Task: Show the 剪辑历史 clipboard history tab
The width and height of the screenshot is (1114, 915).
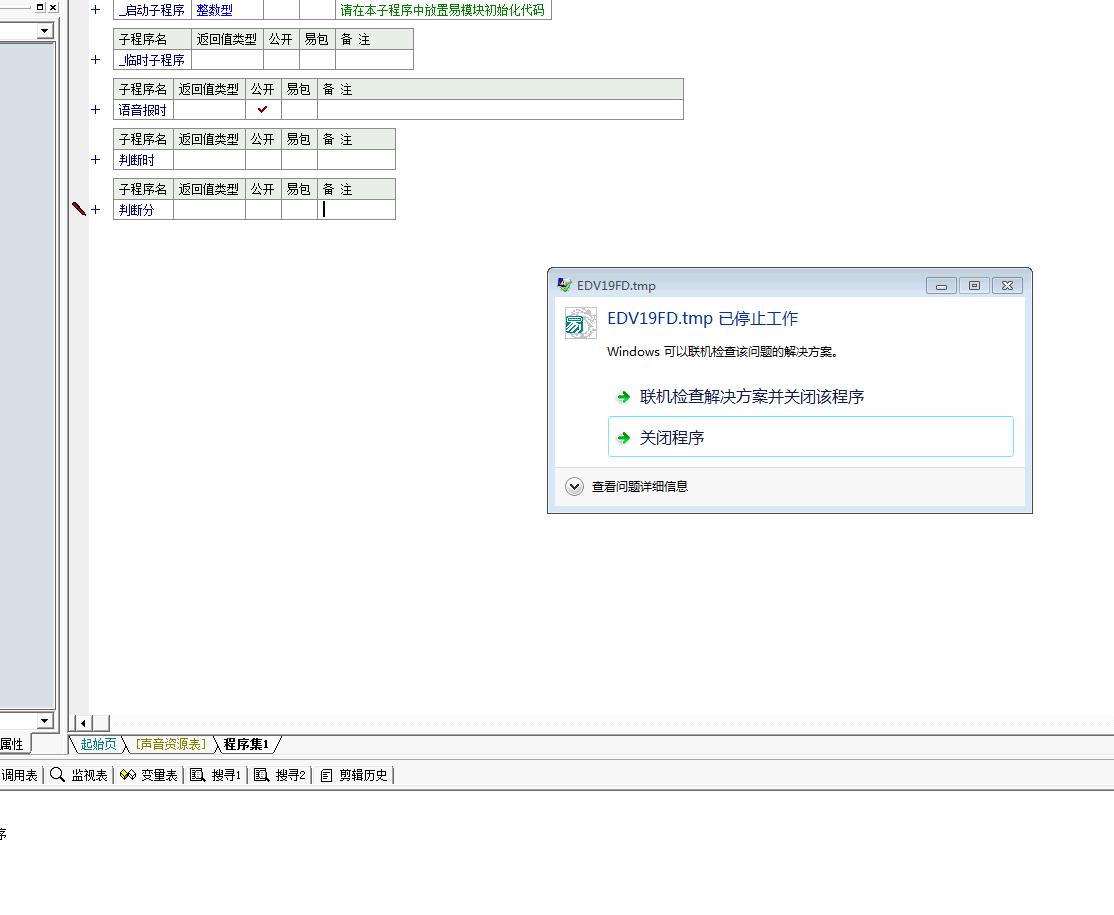Action: [354, 775]
